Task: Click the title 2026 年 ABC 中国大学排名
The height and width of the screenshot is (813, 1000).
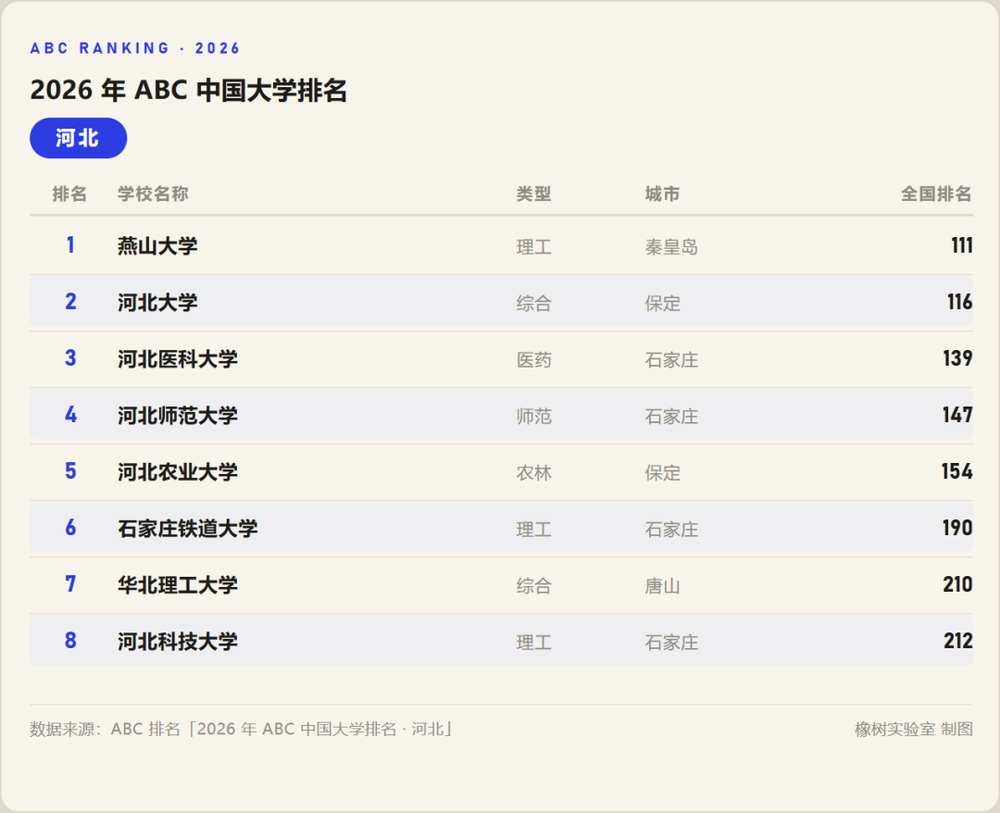Action: pyautogui.click(x=189, y=90)
